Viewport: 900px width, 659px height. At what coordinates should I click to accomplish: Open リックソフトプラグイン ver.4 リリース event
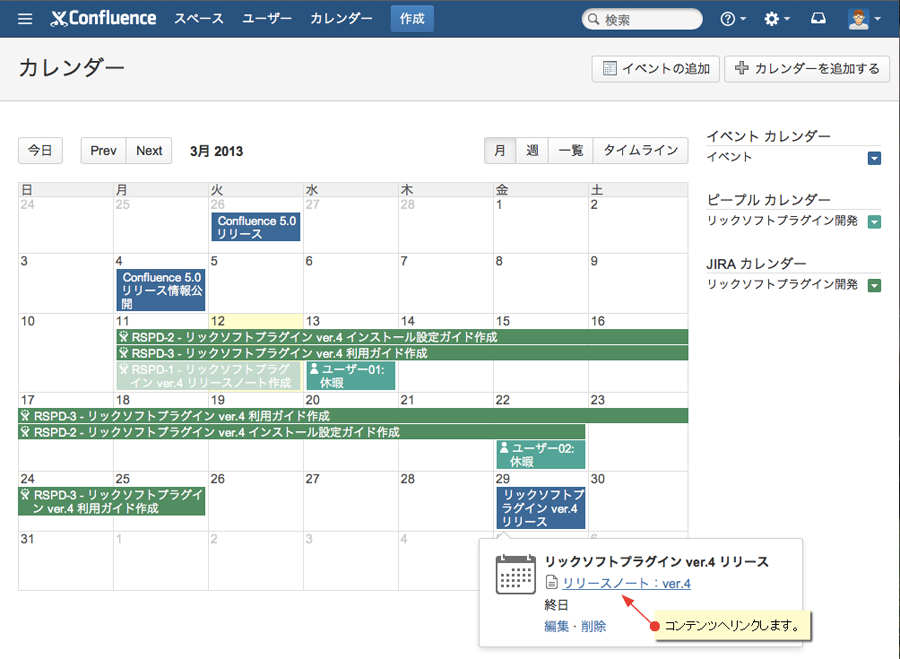[x=541, y=508]
